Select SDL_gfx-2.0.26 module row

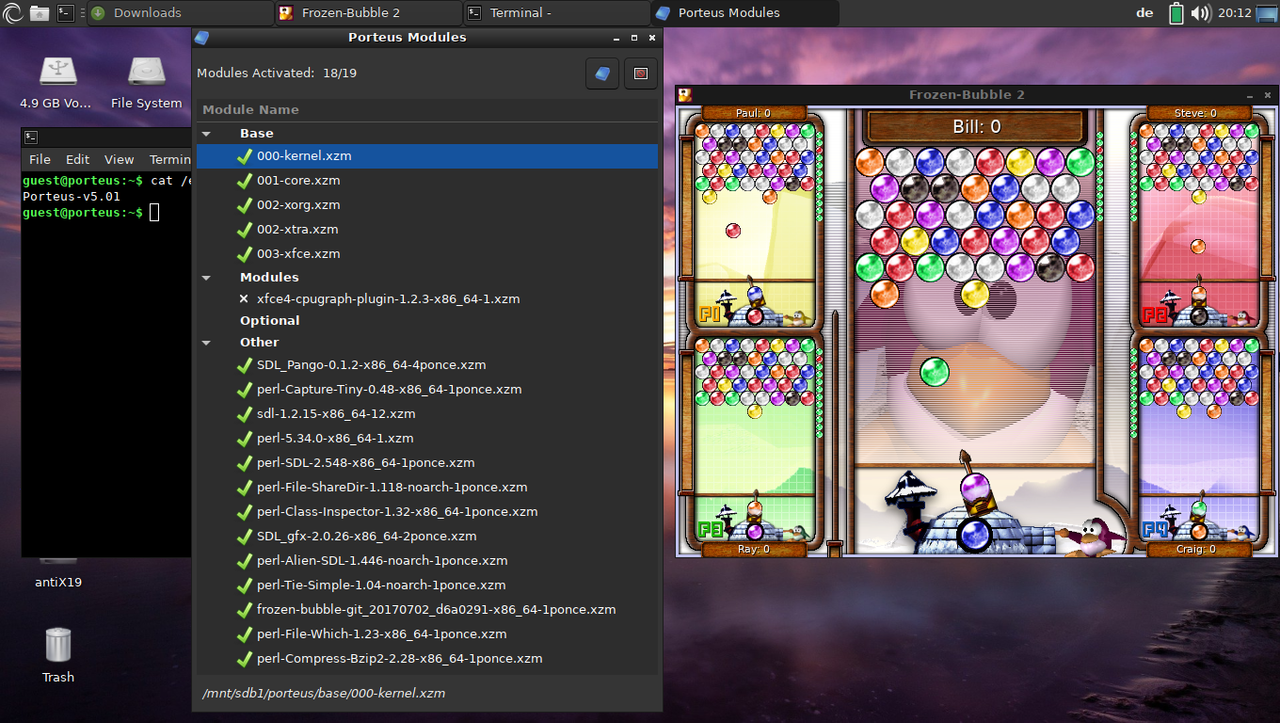pyautogui.click(x=428, y=536)
